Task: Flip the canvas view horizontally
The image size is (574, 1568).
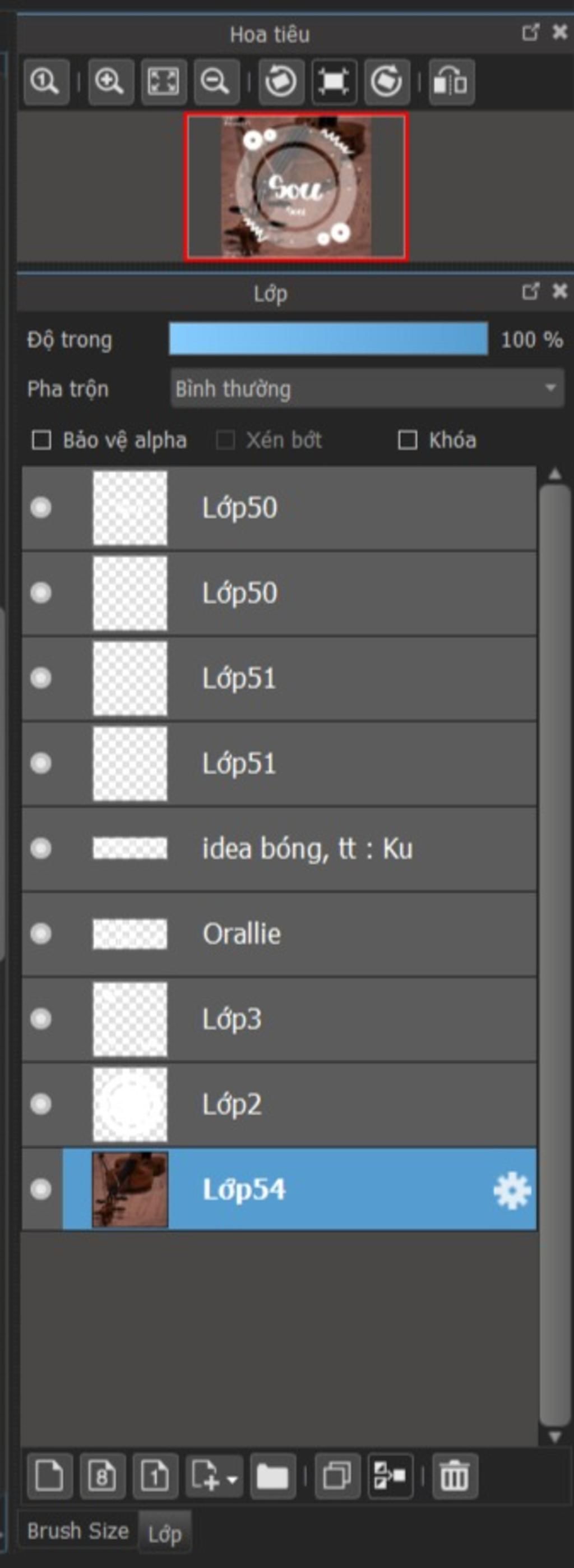Action: point(451,81)
